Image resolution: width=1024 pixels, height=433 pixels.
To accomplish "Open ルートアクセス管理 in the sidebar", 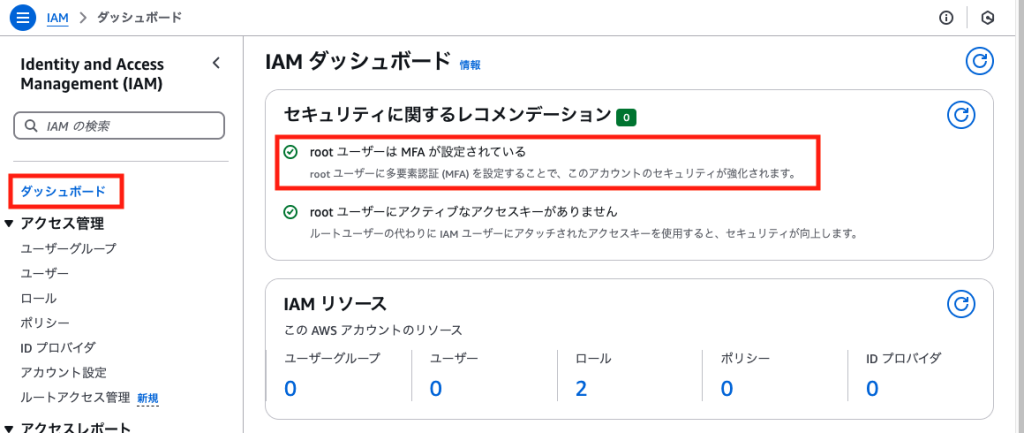I will (75, 397).
